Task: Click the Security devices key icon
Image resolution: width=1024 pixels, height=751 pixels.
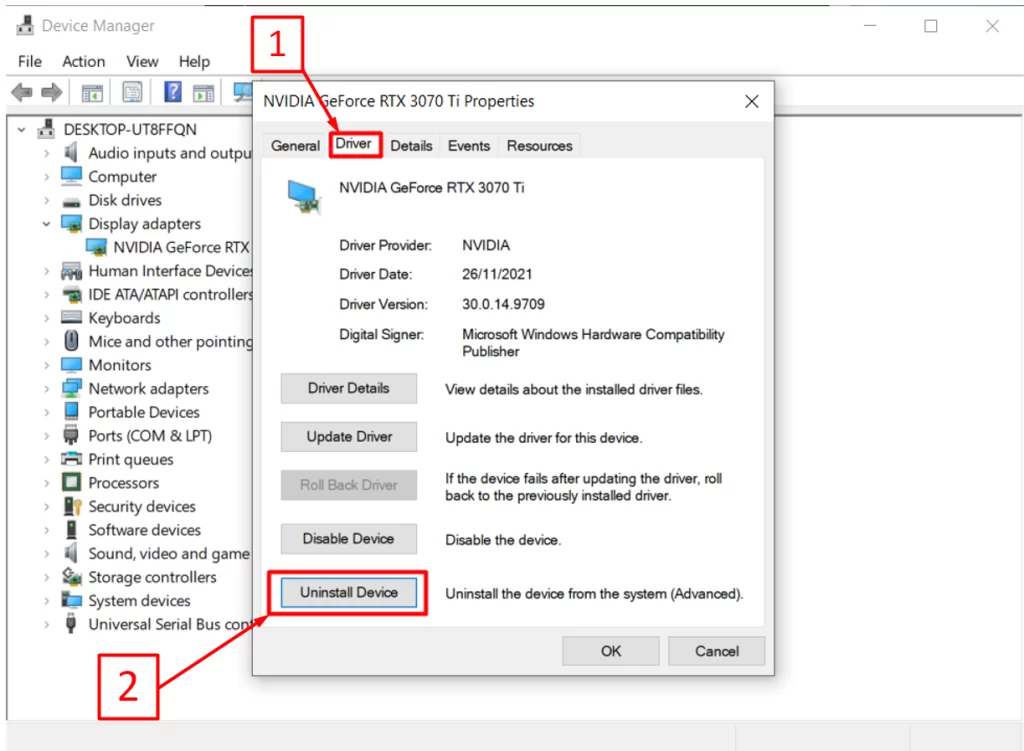Action: point(72,506)
